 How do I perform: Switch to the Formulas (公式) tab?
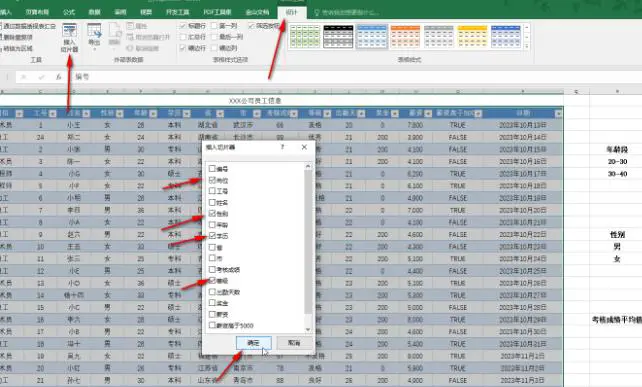coord(69,12)
